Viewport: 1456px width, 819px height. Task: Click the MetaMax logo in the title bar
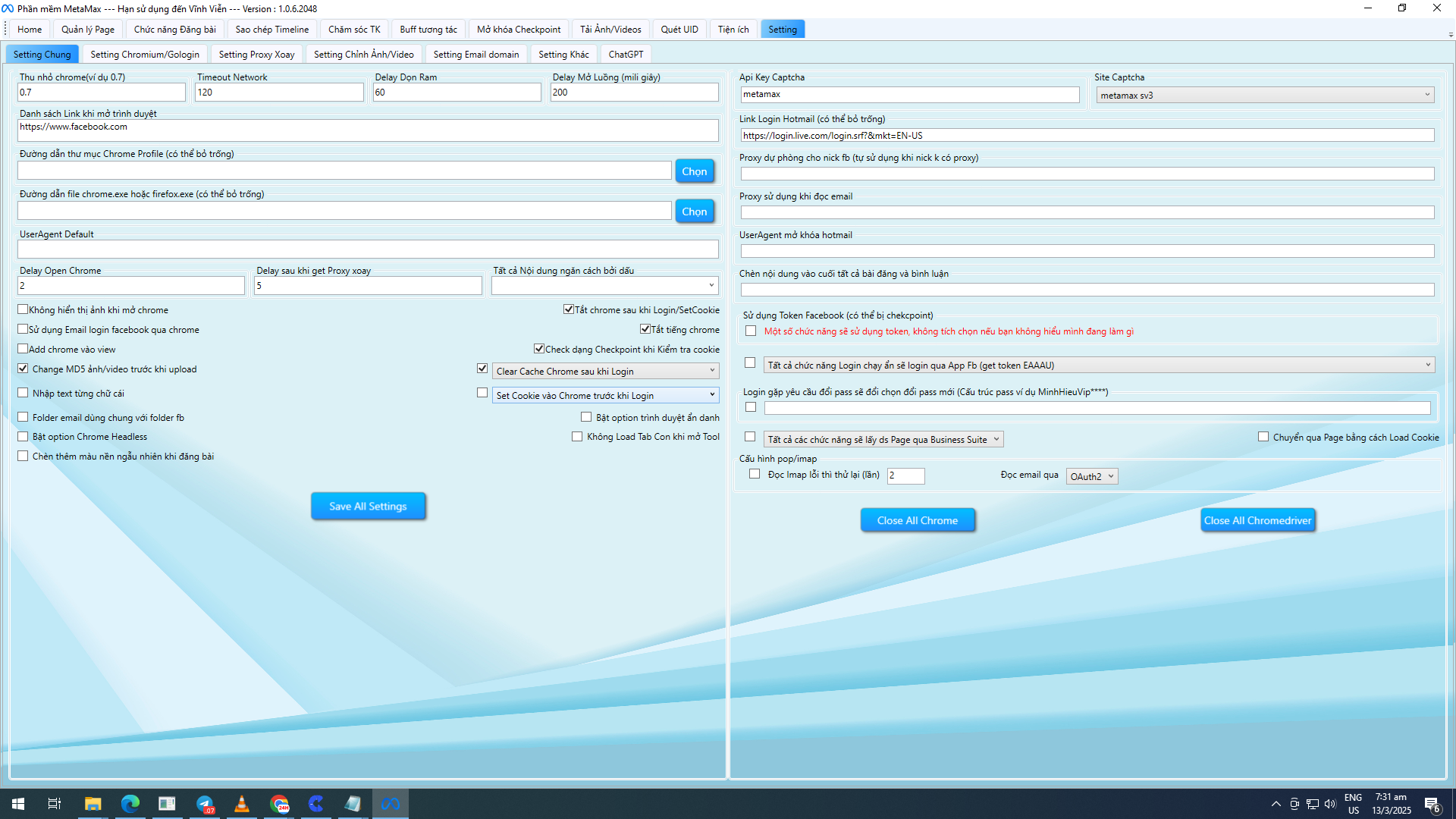pyautogui.click(x=8, y=8)
